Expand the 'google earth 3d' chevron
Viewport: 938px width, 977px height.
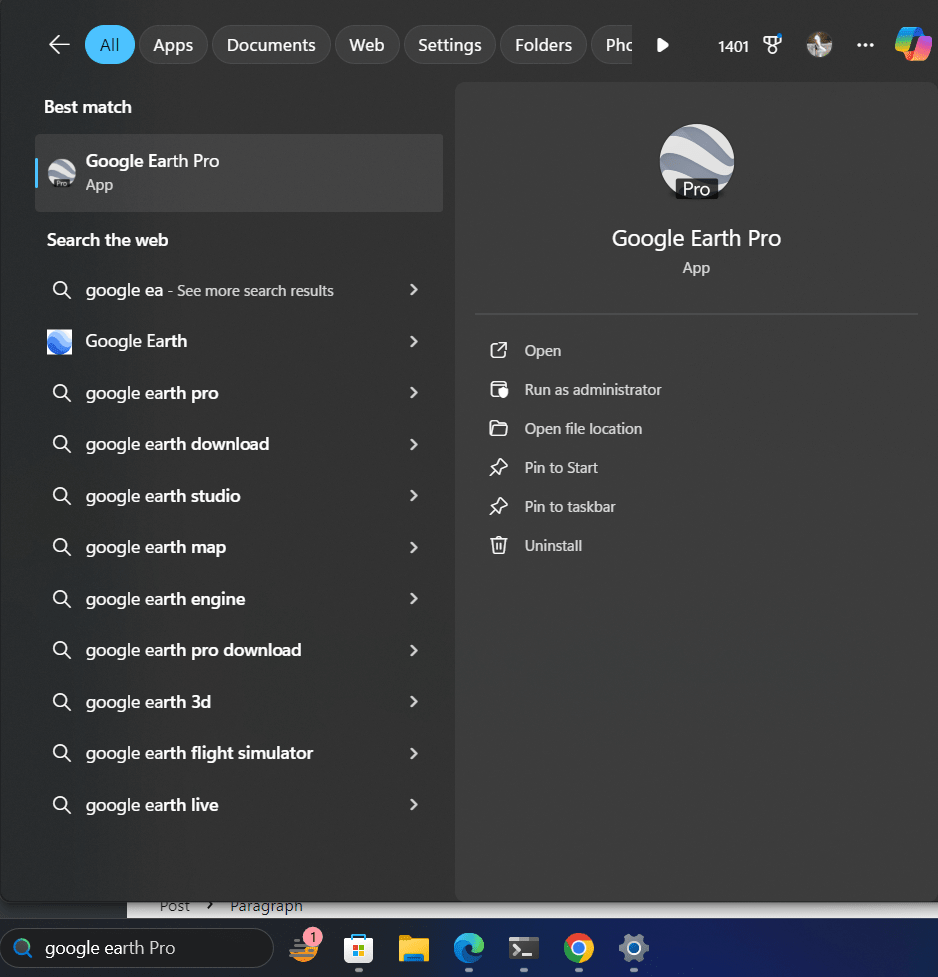[x=414, y=702]
